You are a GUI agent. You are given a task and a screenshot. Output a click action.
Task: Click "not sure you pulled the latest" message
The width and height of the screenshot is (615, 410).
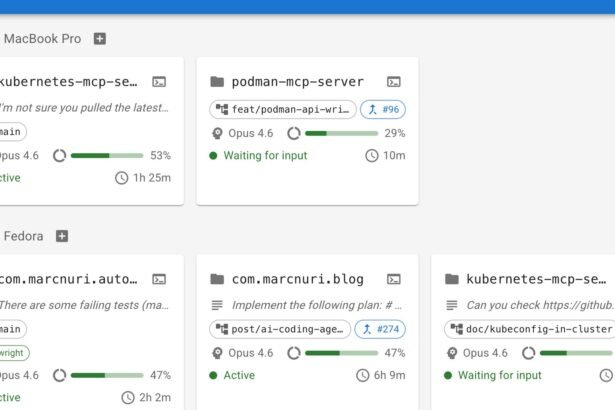tap(84, 108)
